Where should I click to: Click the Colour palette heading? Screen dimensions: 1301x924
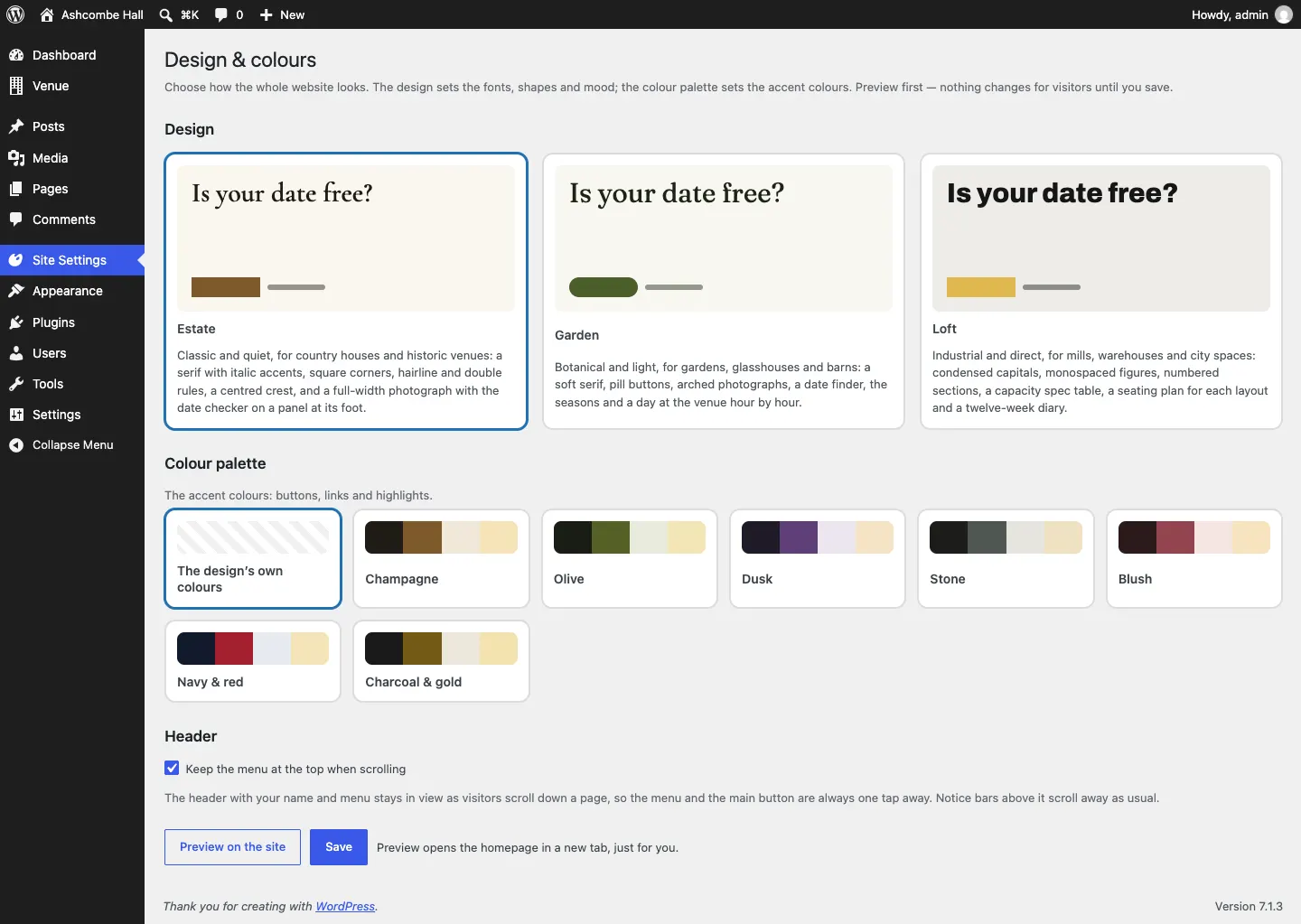pos(215,463)
